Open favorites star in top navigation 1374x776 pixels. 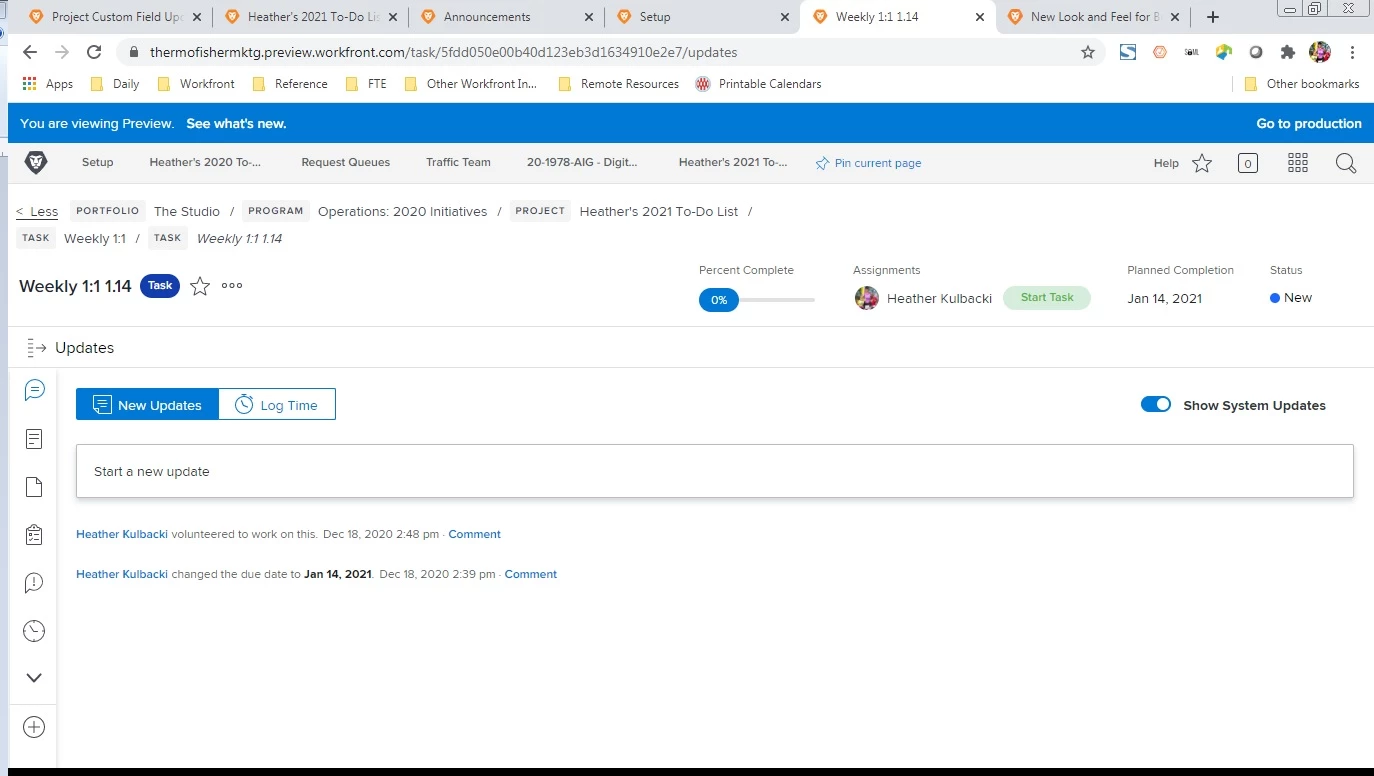[1202, 163]
